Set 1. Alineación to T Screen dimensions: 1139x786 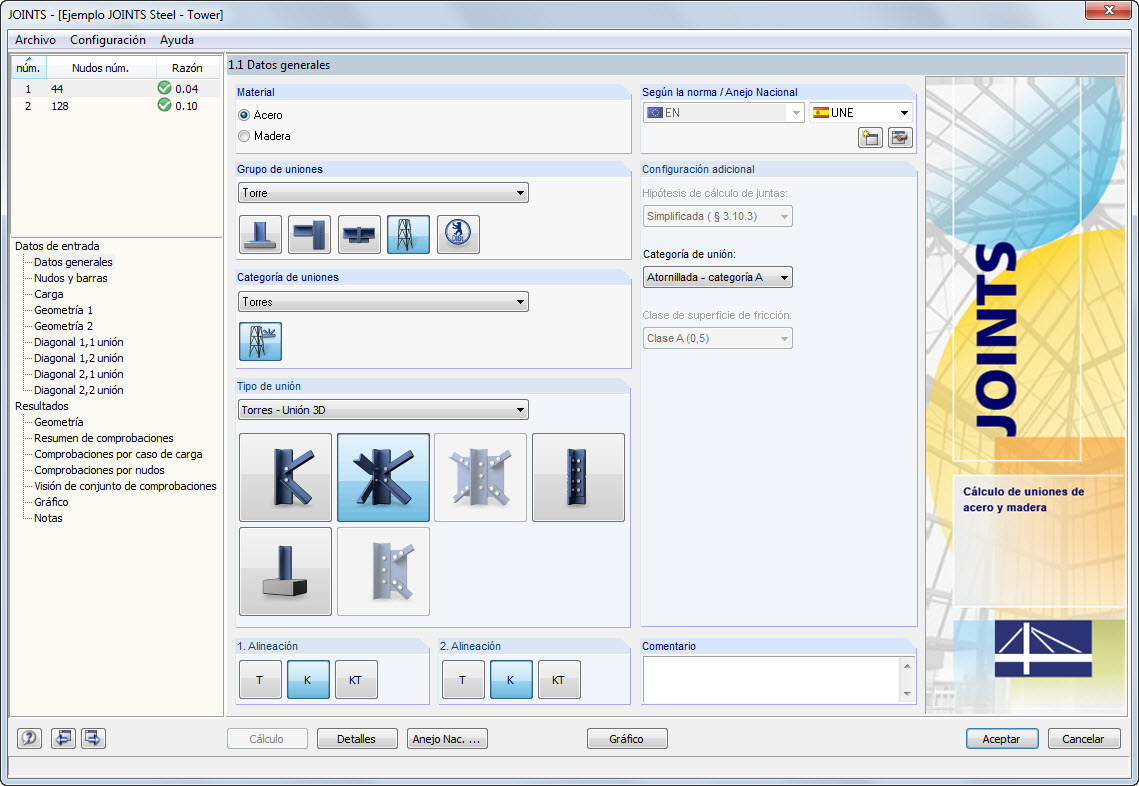[x=260, y=680]
